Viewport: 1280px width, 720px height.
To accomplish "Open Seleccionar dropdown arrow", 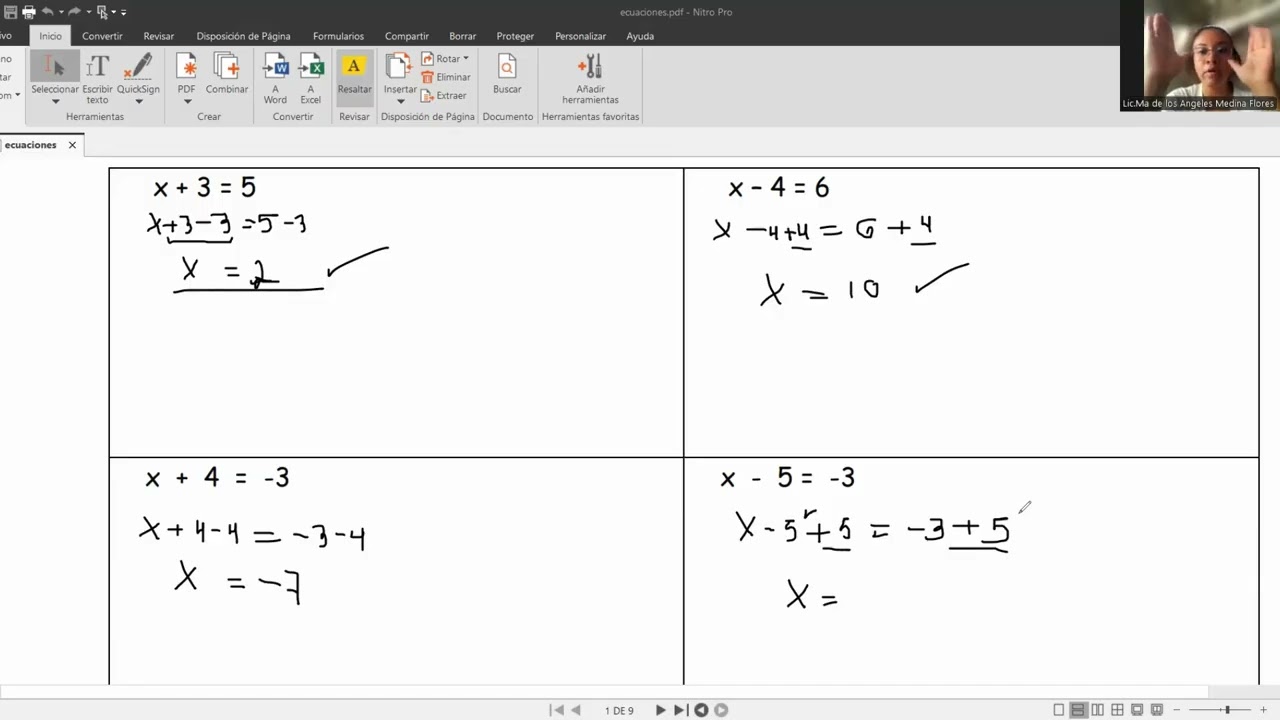I will coord(55,101).
